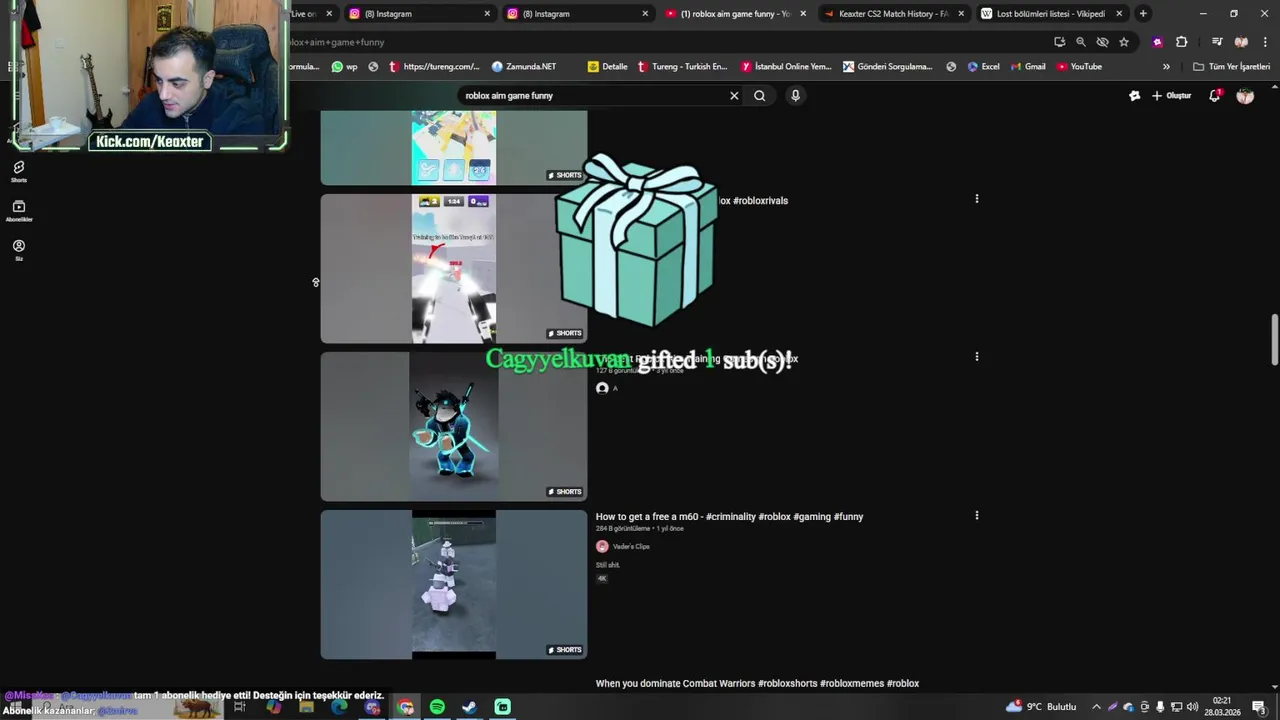Image resolution: width=1280 pixels, height=720 pixels.
Task: Open the icon left of Oluştur
Action: (1134, 96)
